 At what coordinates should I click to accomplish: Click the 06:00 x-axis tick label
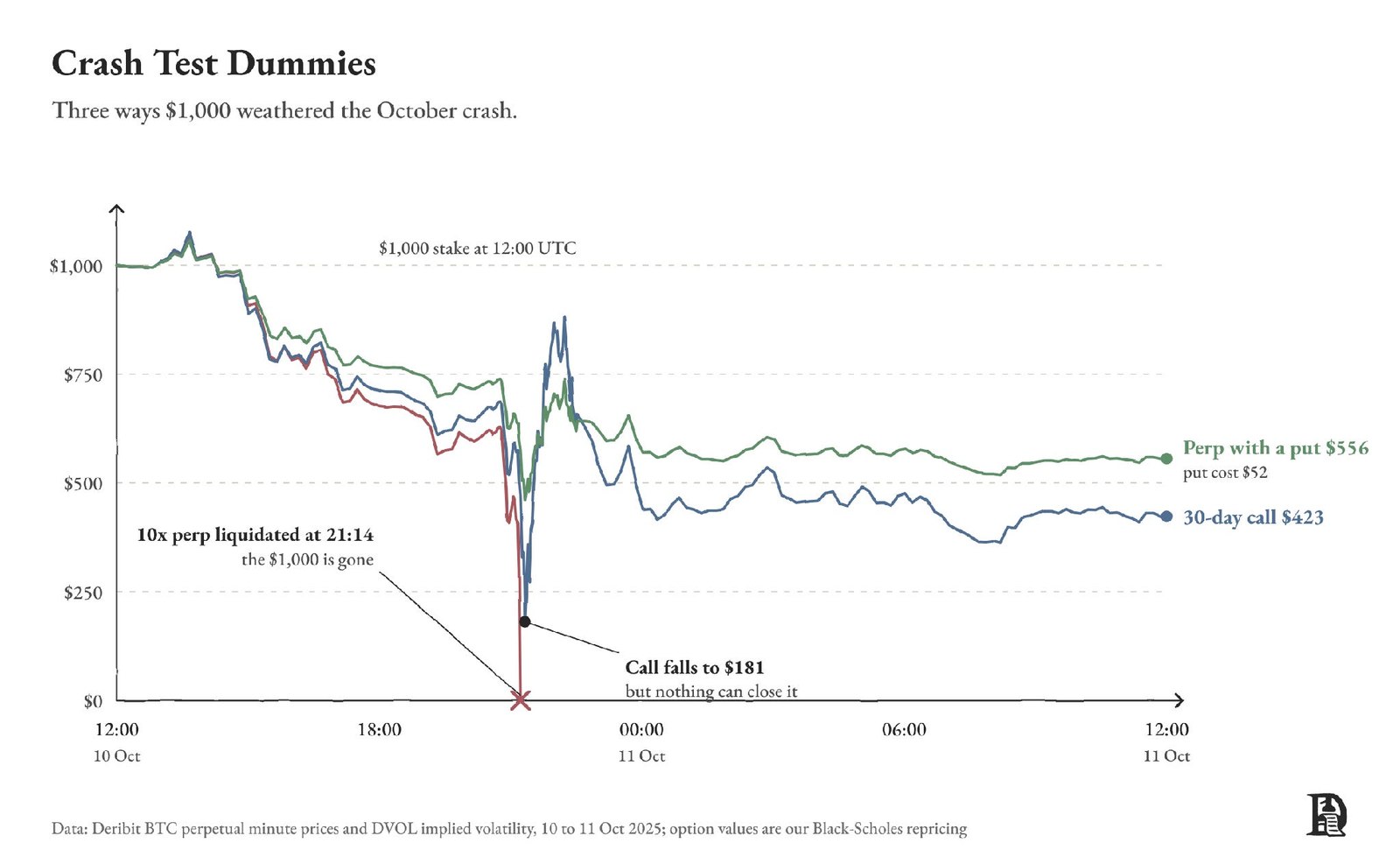click(904, 730)
